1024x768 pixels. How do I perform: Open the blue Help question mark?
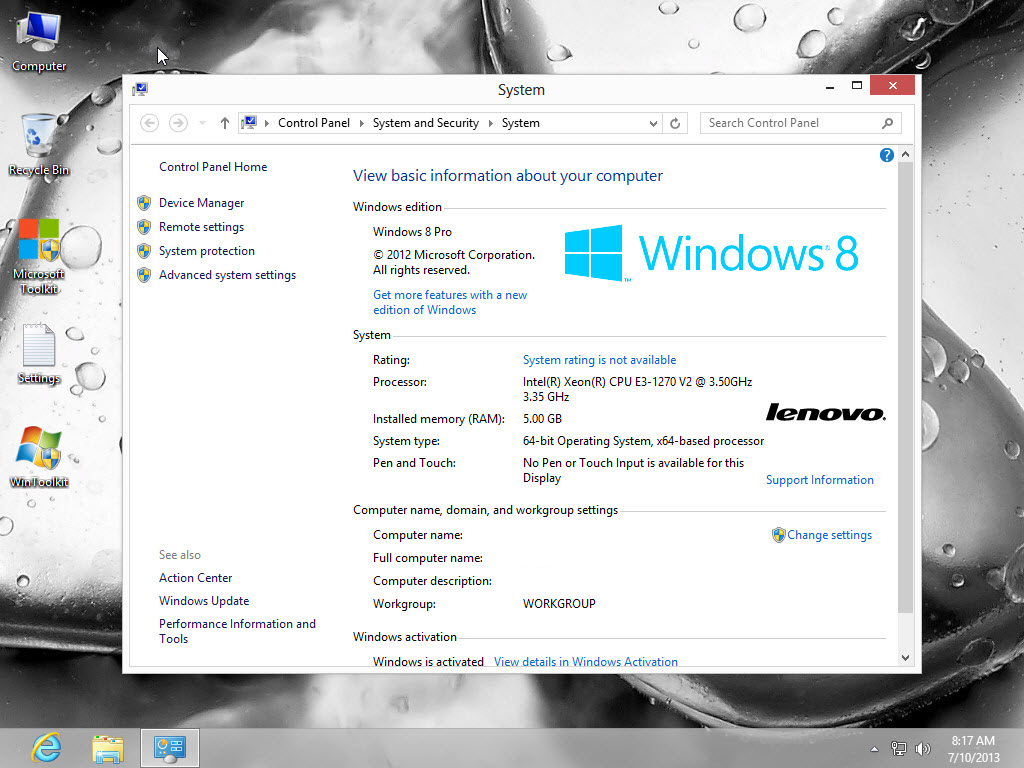point(886,155)
